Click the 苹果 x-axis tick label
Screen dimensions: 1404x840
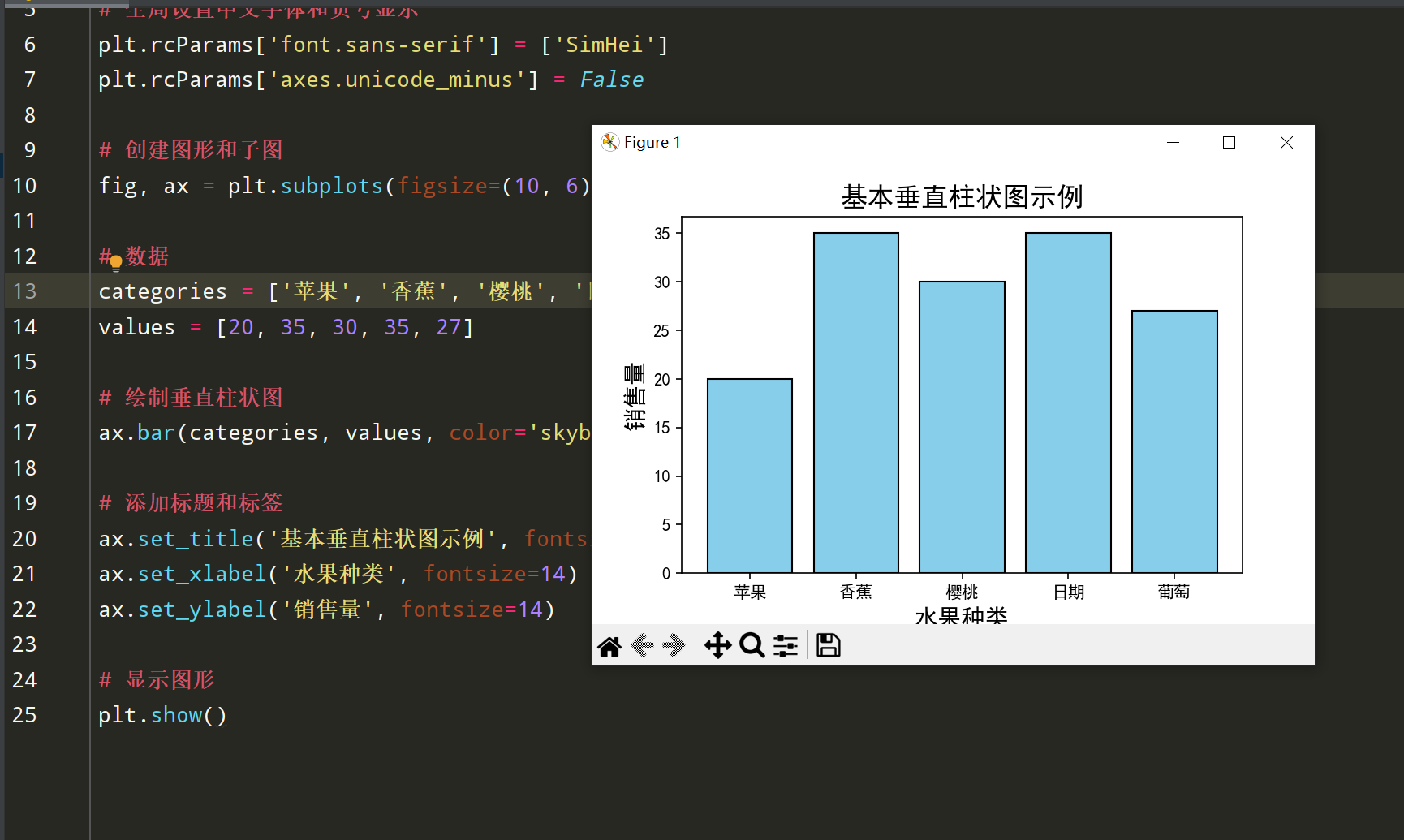[750, 592]
